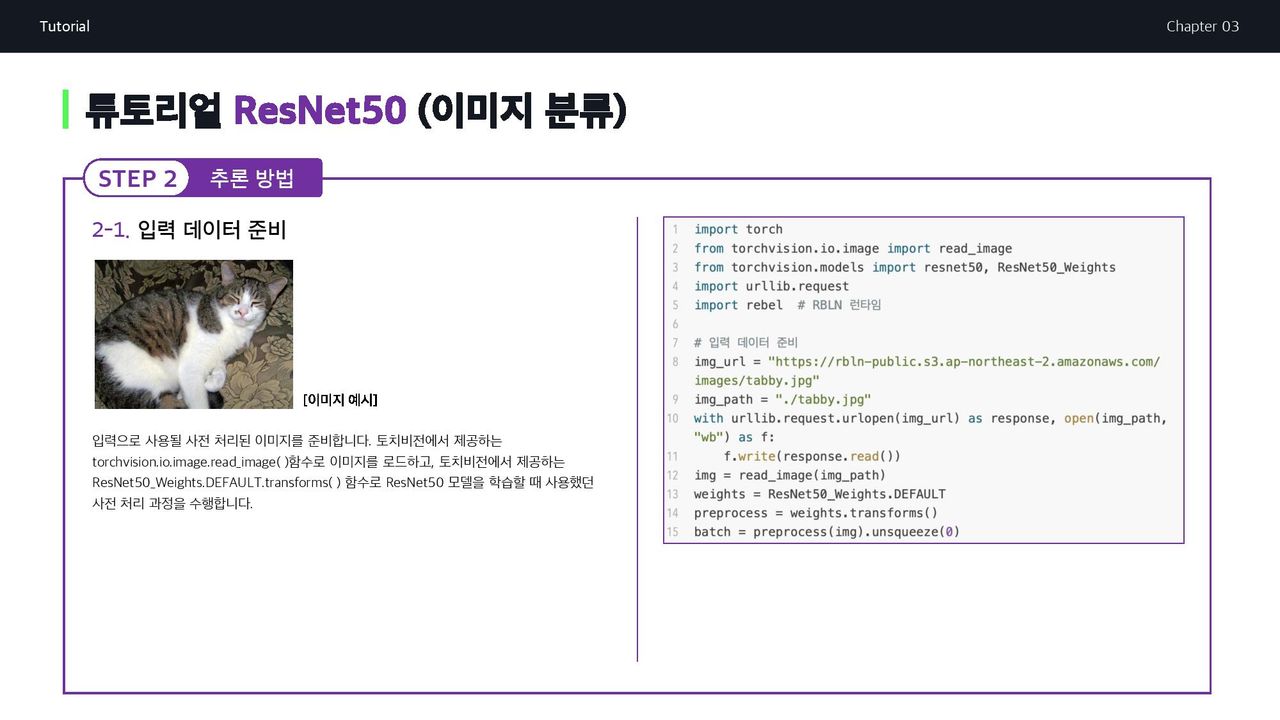Click code line importing read_image
This screenshot has height=720, width=1280.
coord(853,248)
